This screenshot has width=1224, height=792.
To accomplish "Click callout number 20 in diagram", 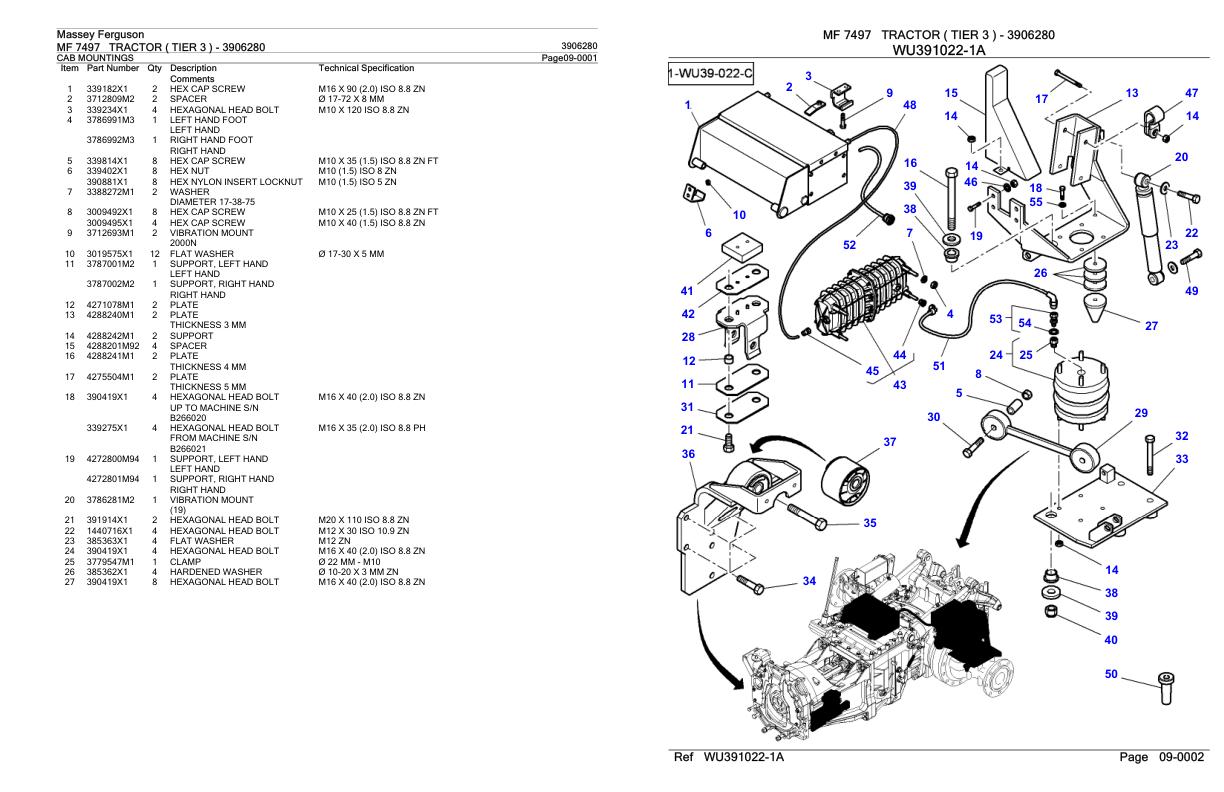I will (1181, 156).
